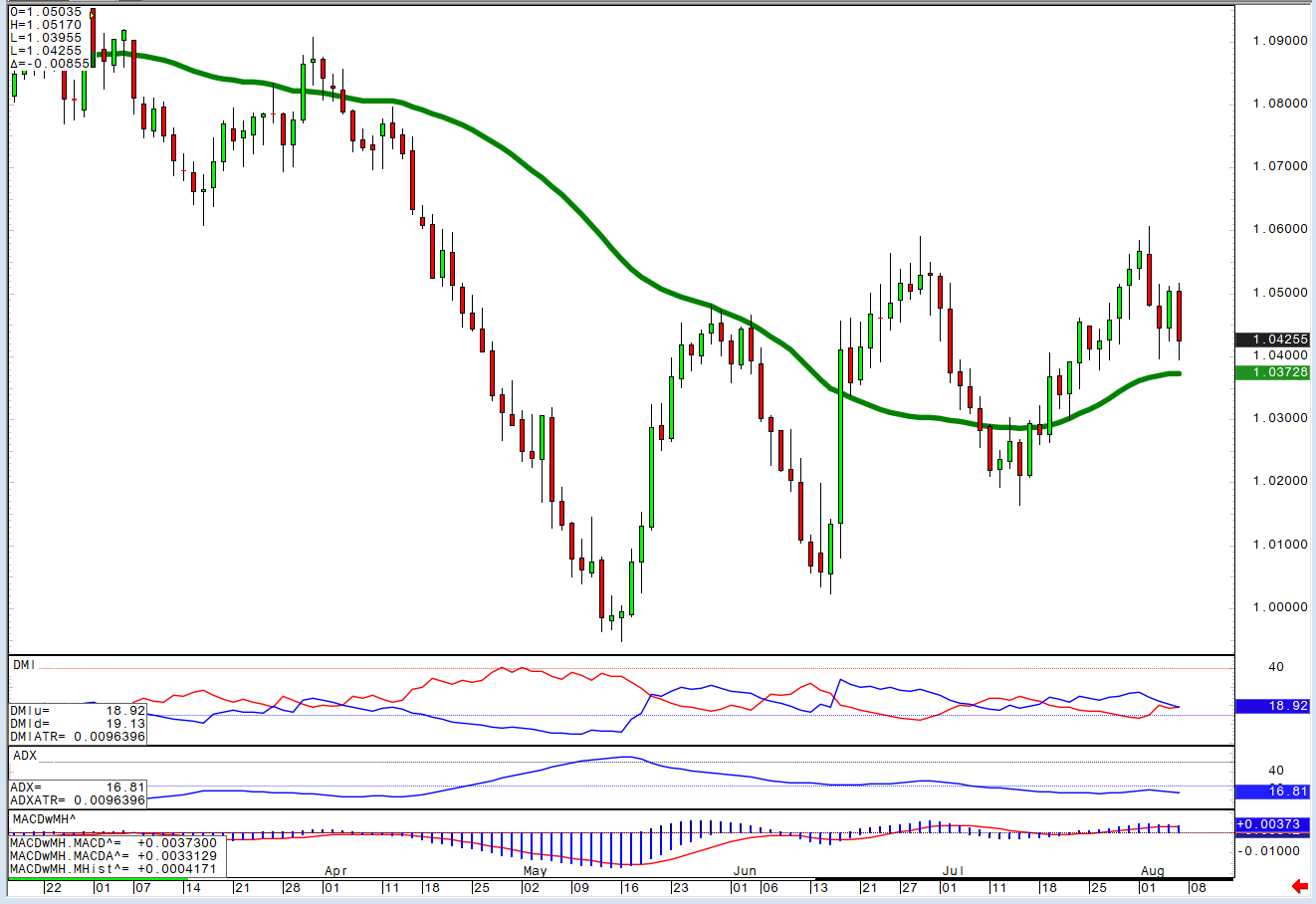1316x904 pixels.
Task: Click the 1.05000 price axis label
Action: [x=1281, y=293]
